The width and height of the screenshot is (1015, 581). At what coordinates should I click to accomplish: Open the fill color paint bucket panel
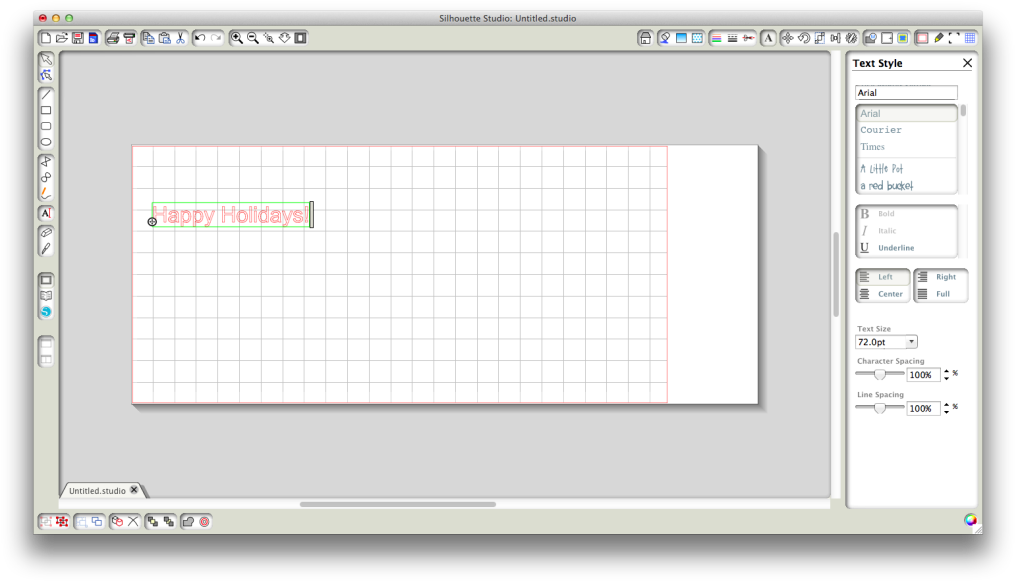665,38
